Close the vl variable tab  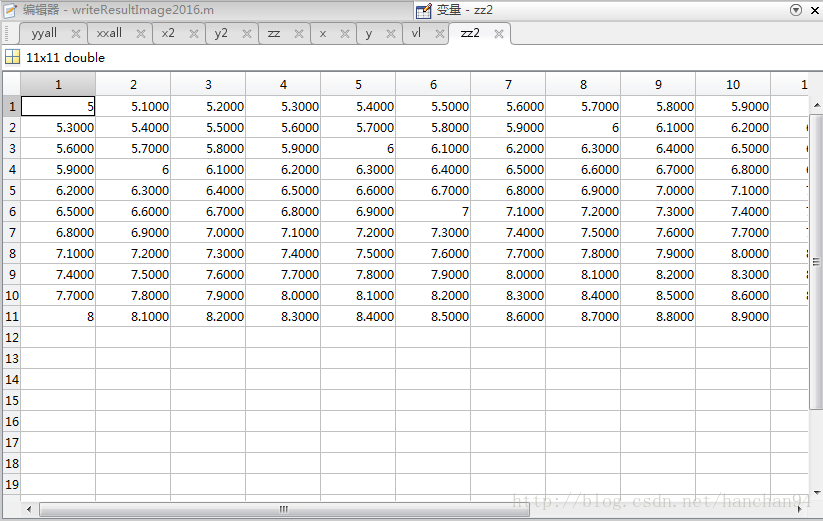[x=440, y=34]
